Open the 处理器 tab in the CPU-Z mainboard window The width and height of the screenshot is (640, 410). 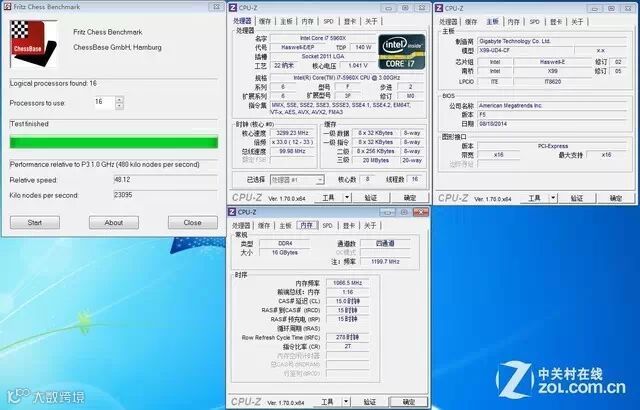point(448,22)
